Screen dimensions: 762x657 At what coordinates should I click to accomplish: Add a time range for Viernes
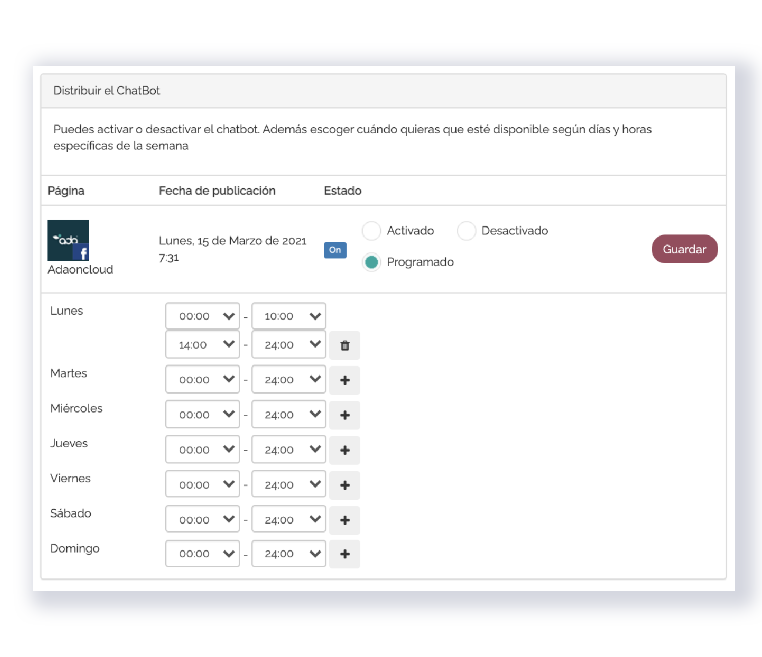pyautogui.click(x=344, y=485)
